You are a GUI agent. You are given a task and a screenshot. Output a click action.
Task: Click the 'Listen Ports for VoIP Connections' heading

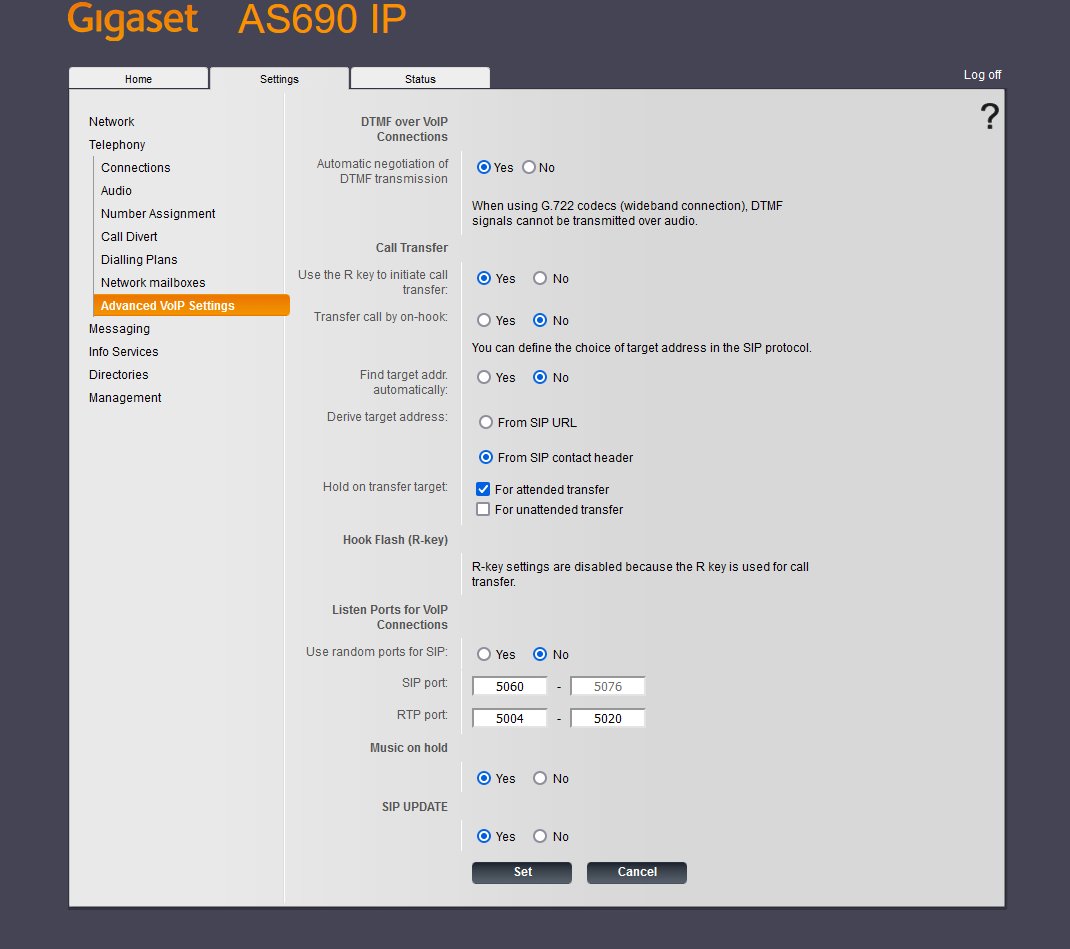(390, 617)
